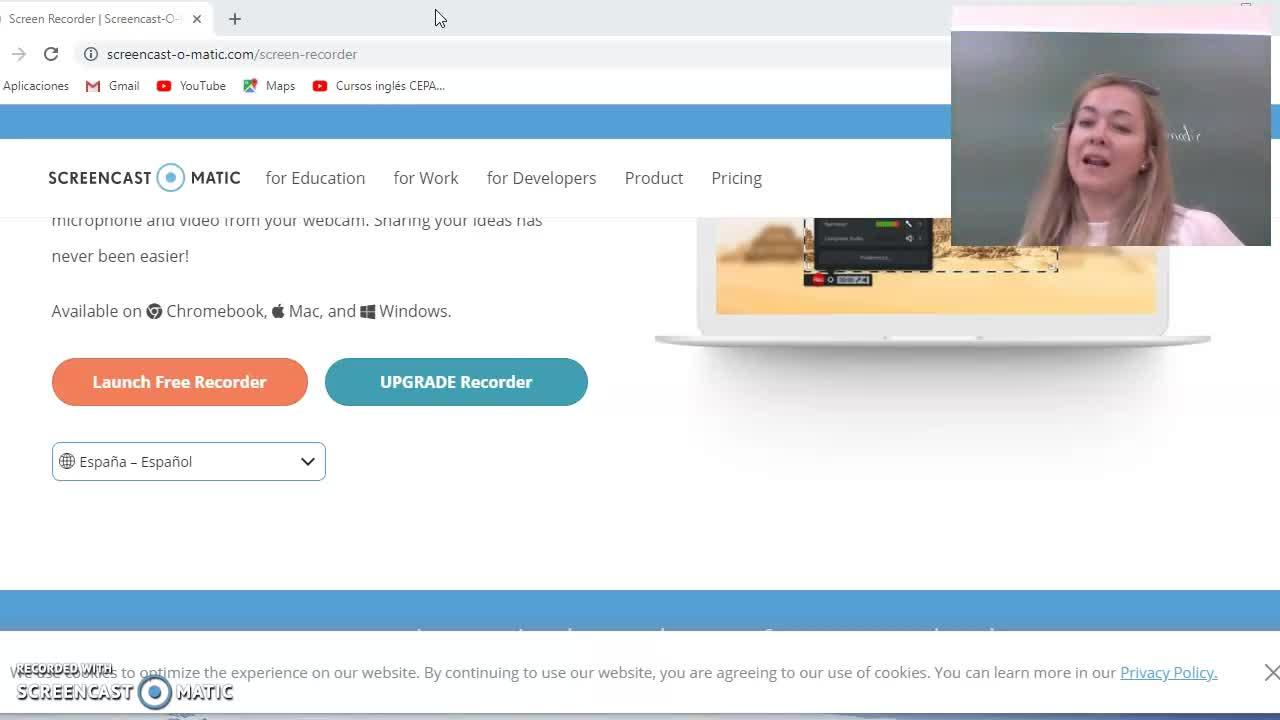Open the YouTube bookmark
1280x720 pixels.
pyautogui.click(x=192, y=86)
